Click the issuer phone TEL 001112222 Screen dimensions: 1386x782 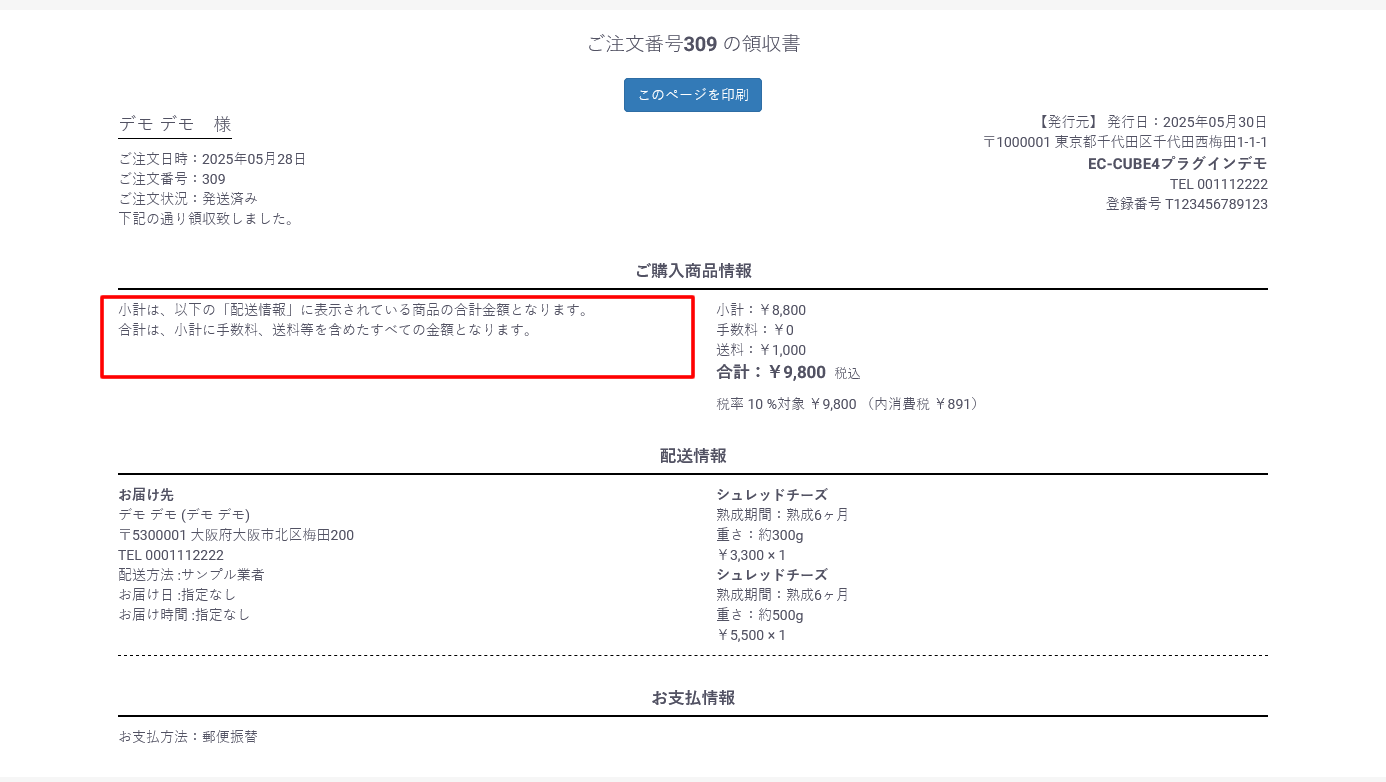[1218, 184]
